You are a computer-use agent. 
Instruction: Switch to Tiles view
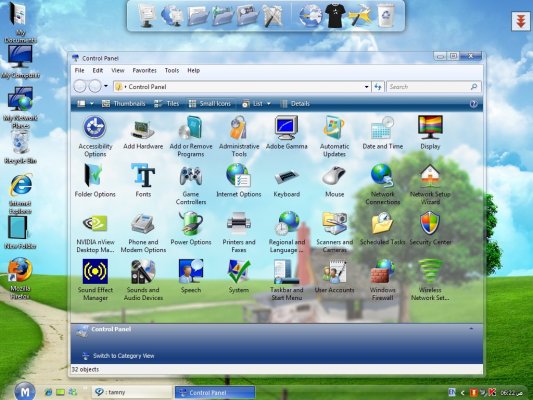point(167,104)
